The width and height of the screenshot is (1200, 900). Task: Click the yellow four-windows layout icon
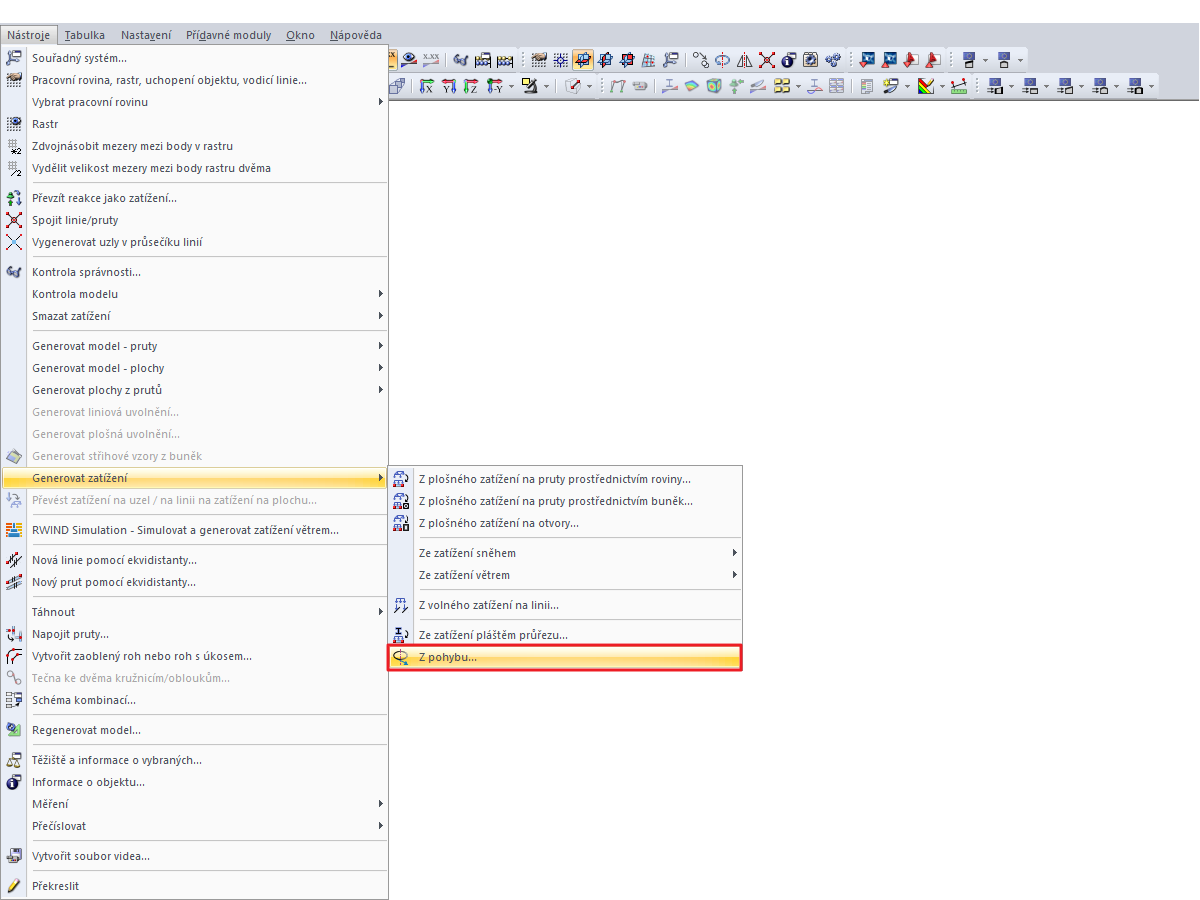(782, 87)
